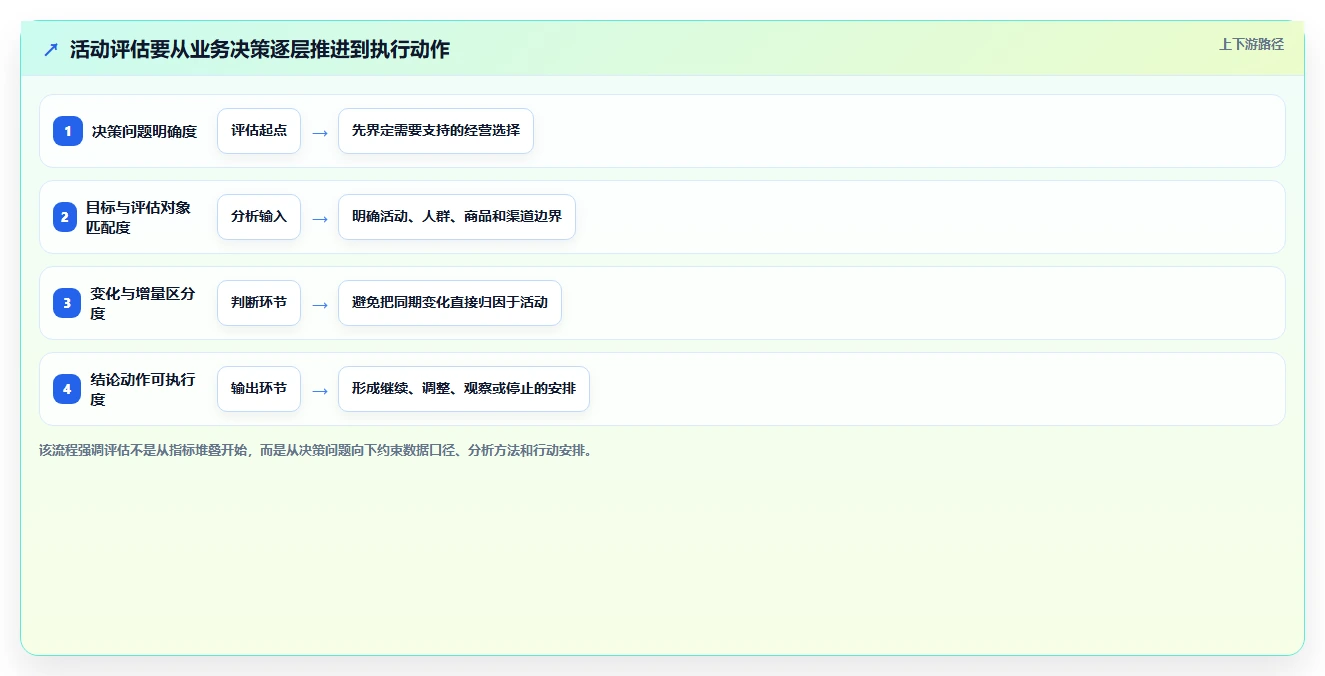Click the number 4 step badge
1325x676 pixels.
tap(68, 389)
